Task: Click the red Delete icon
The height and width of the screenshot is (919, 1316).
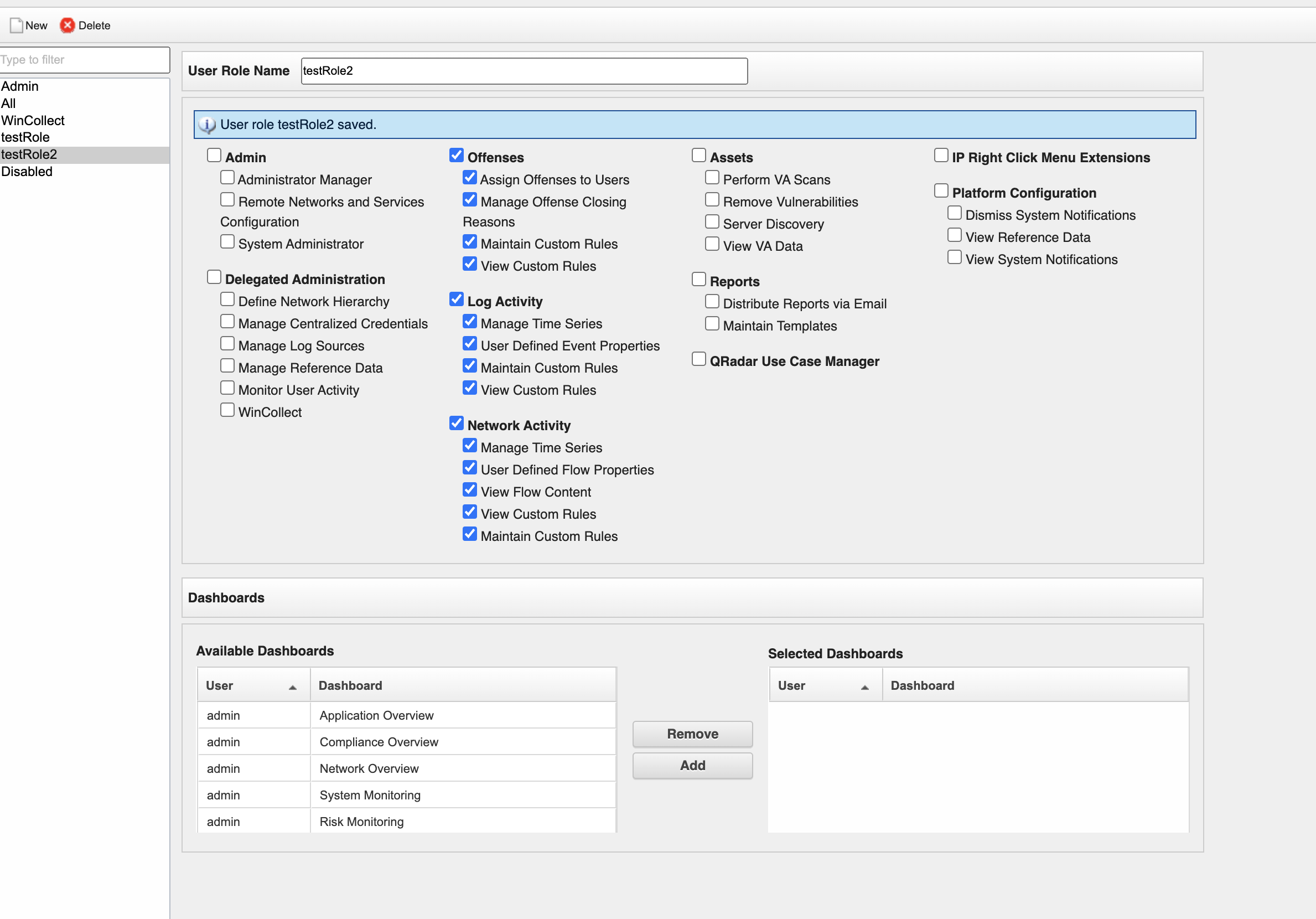Action: pyautogui.click(x=67, y=25)
